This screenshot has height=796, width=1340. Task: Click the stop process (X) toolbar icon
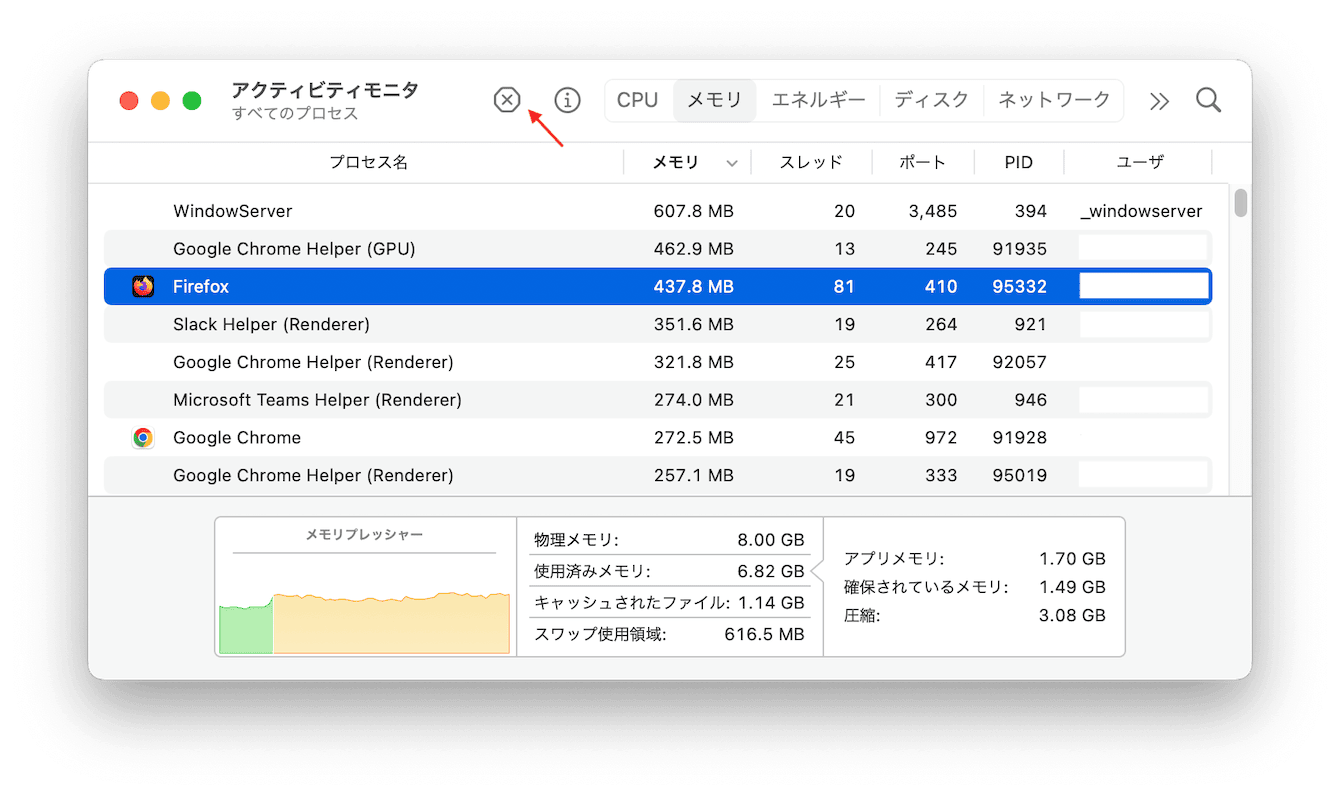508,100
